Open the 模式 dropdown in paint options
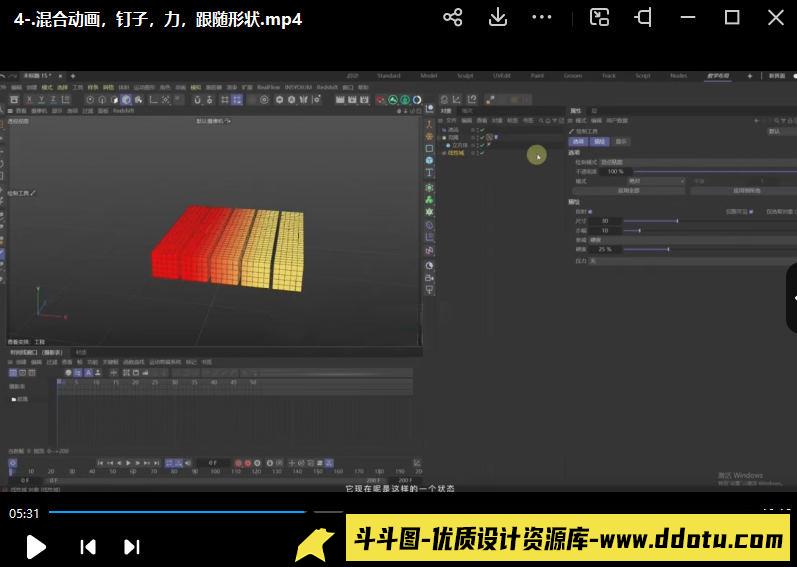This screenshot has width=797, height=567. tap(657, 181)
